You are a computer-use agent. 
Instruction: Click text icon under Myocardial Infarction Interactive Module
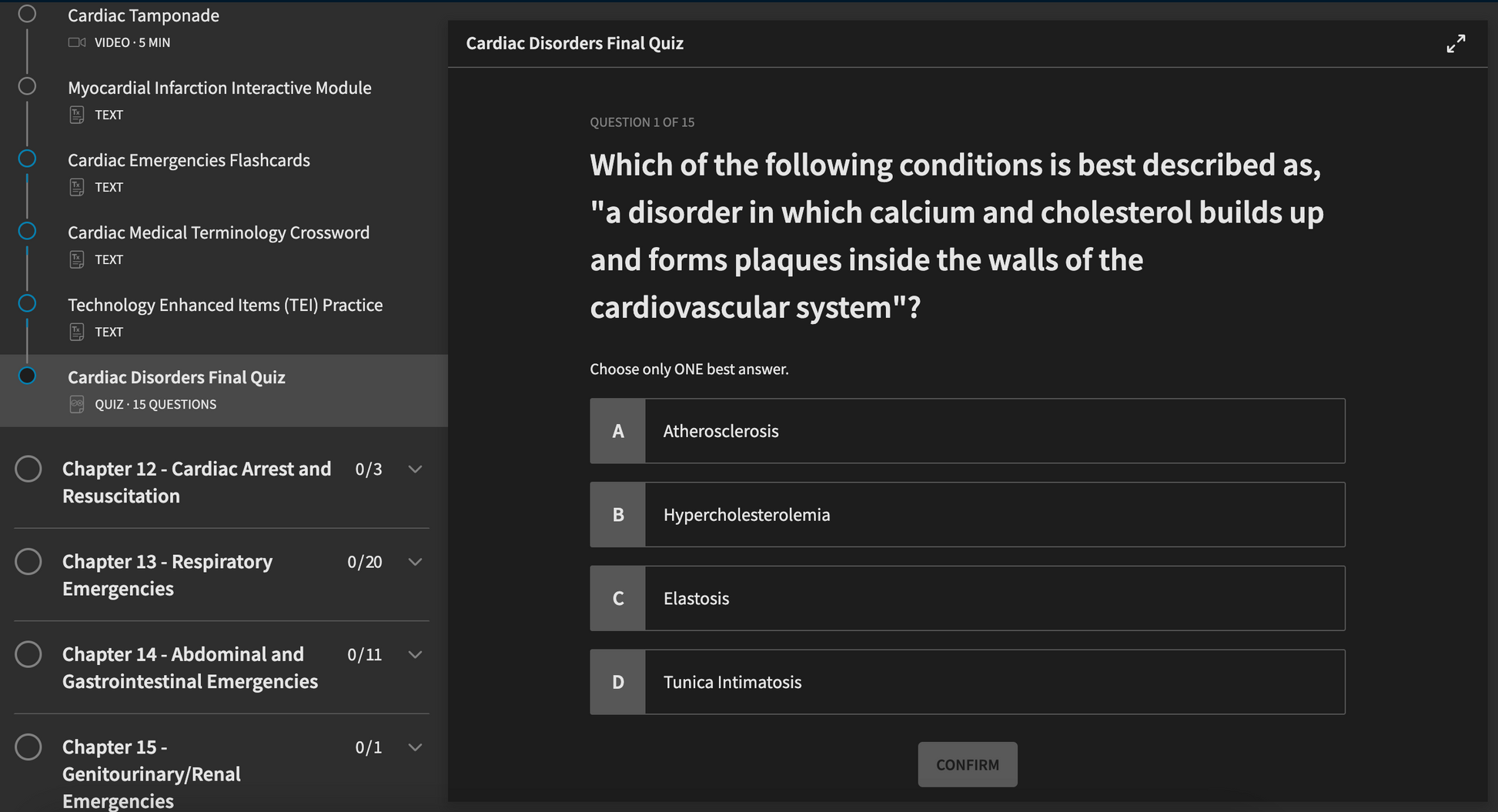click(x=77, y=115)
